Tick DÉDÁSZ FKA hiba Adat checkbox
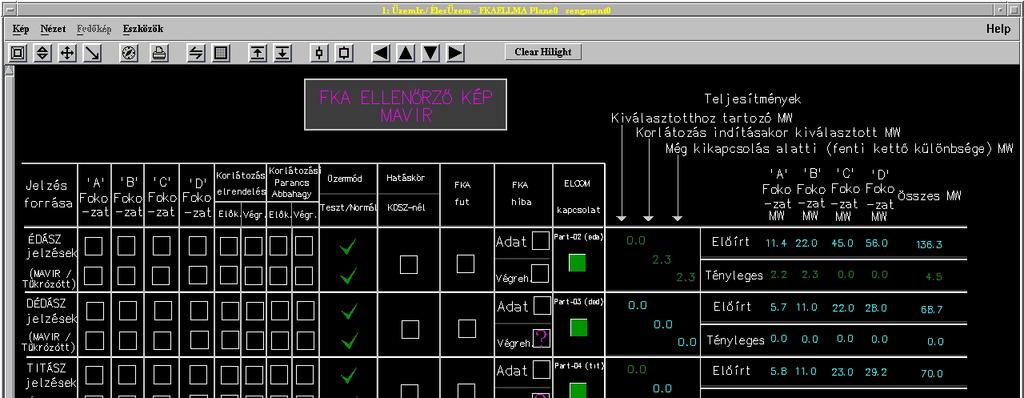The image size is (1024, 398). tap(542, 306)
